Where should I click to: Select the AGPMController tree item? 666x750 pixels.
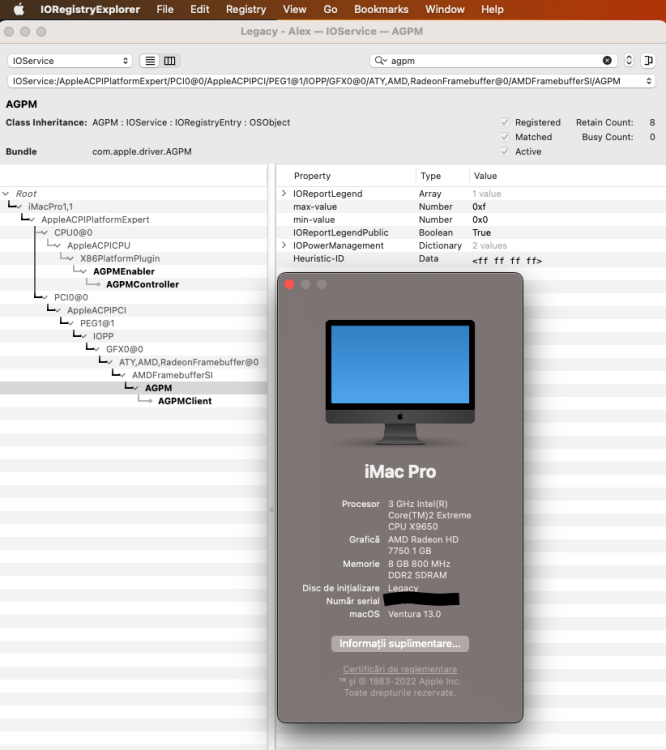click(x=143, y=284)
